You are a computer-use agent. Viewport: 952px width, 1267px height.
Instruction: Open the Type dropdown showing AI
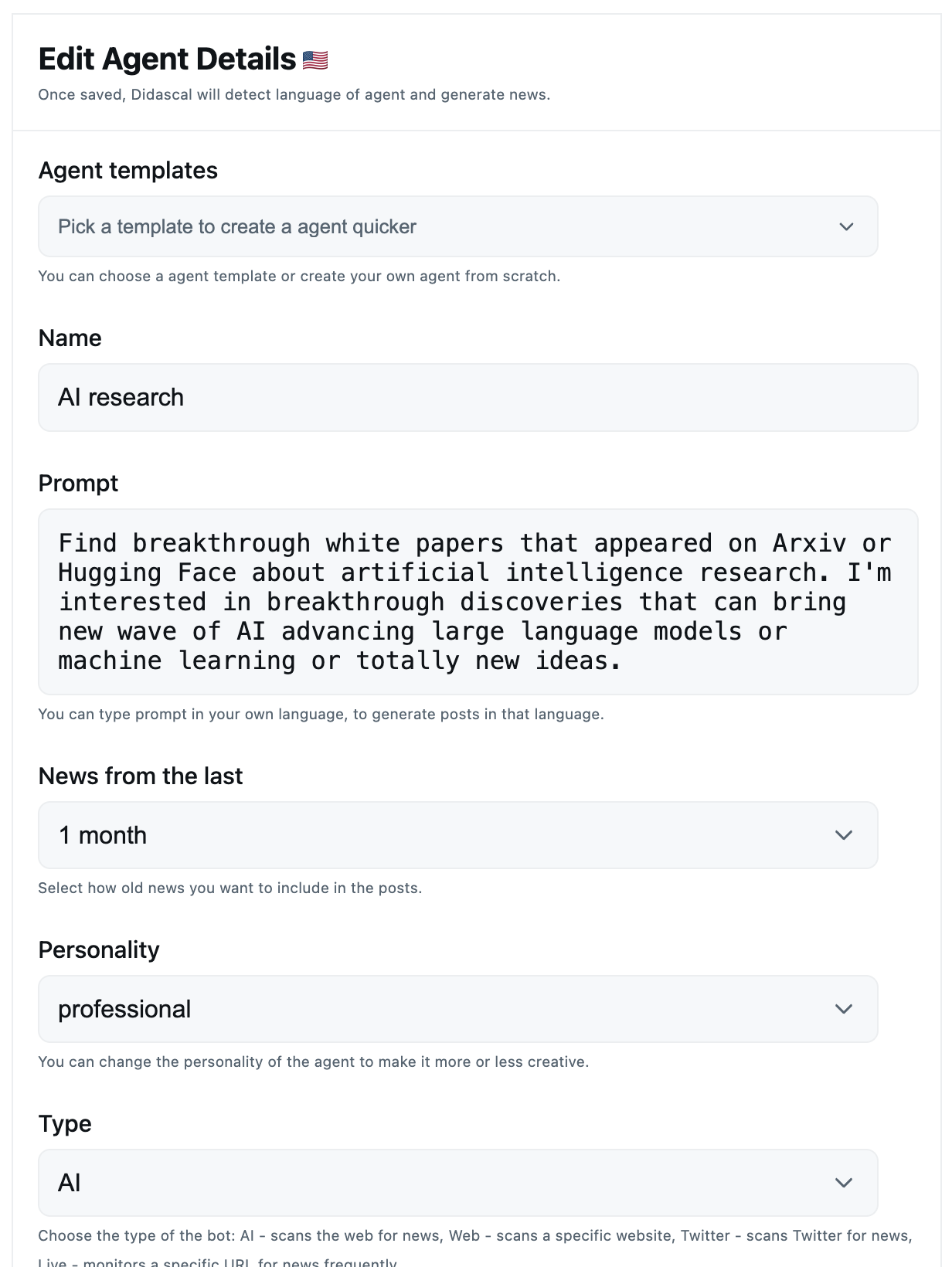[x=458, y=1183]
